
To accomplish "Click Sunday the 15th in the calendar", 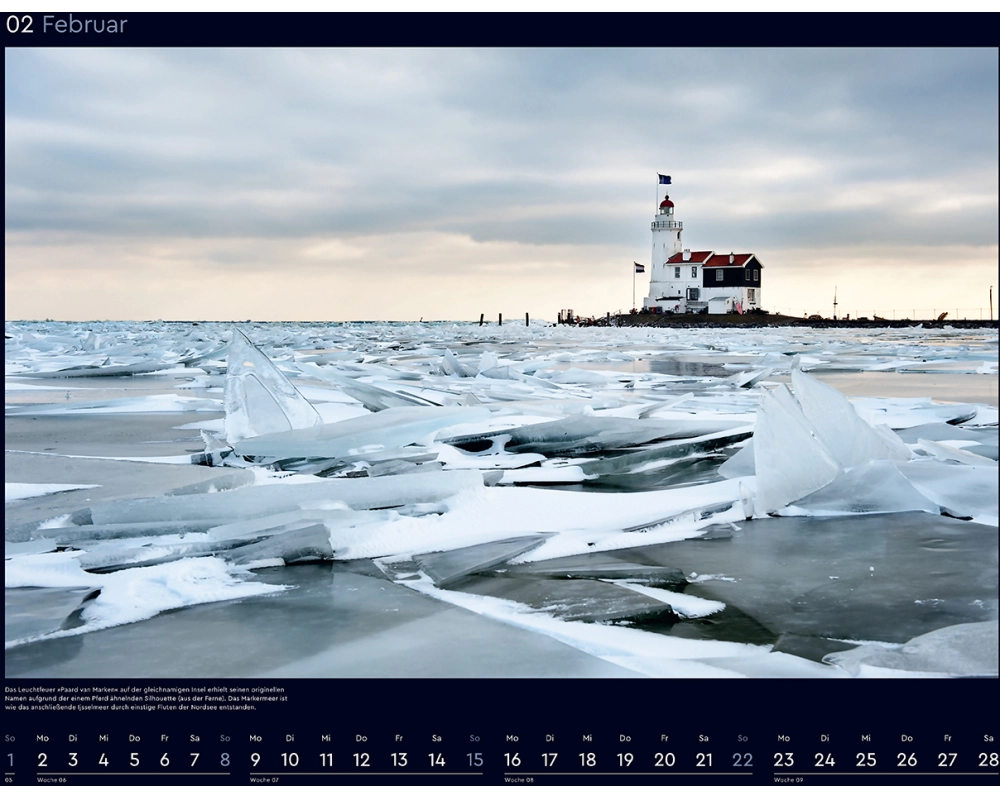I will (475, 760).
